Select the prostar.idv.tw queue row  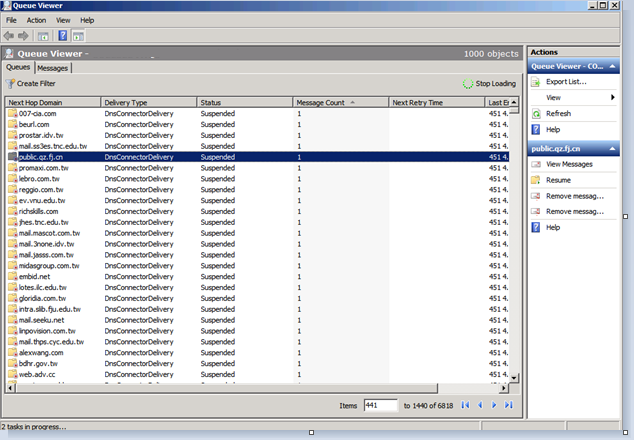(x=258, y=135)
